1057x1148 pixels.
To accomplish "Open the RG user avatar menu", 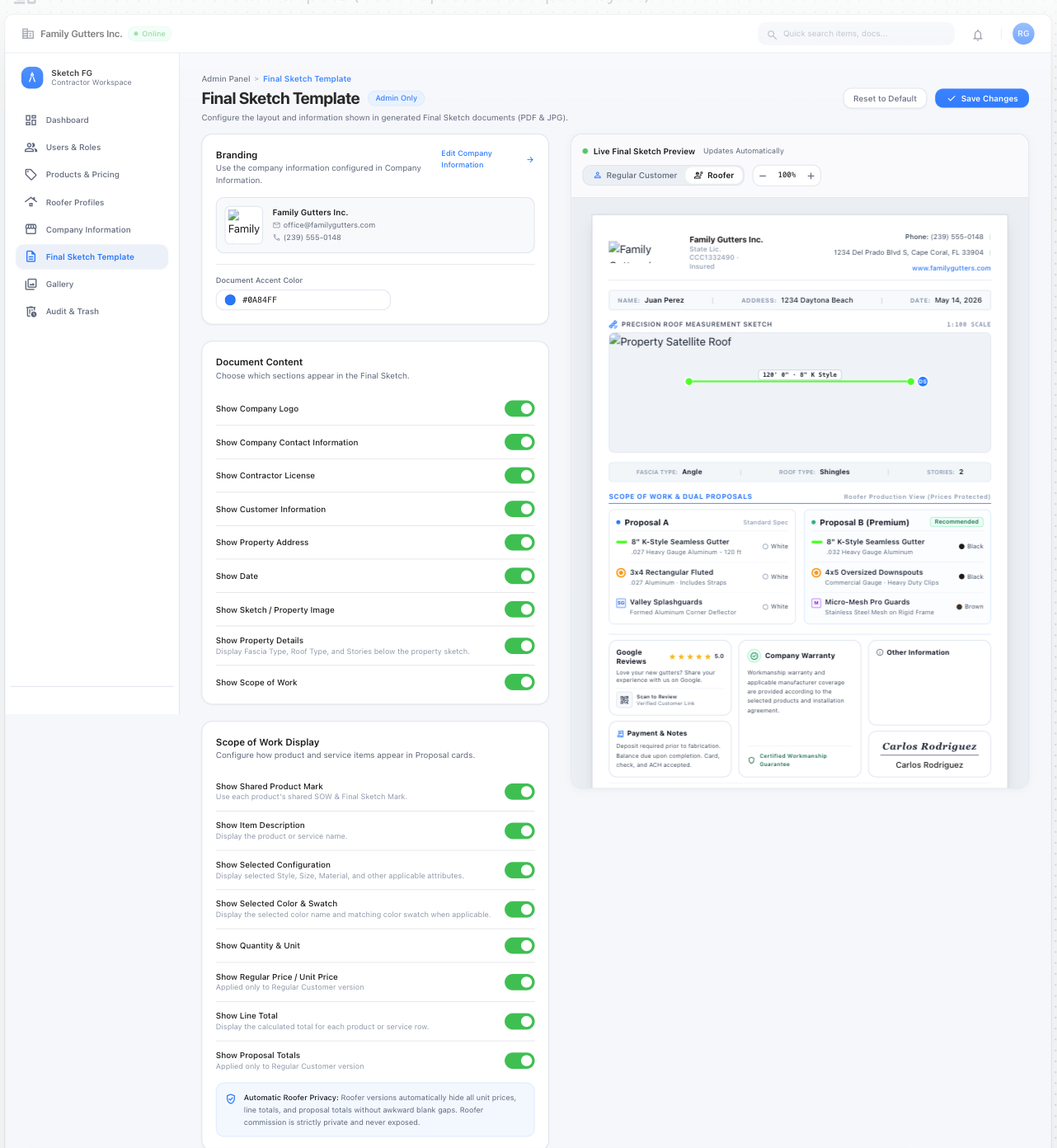I will [x=1023, y=34].
